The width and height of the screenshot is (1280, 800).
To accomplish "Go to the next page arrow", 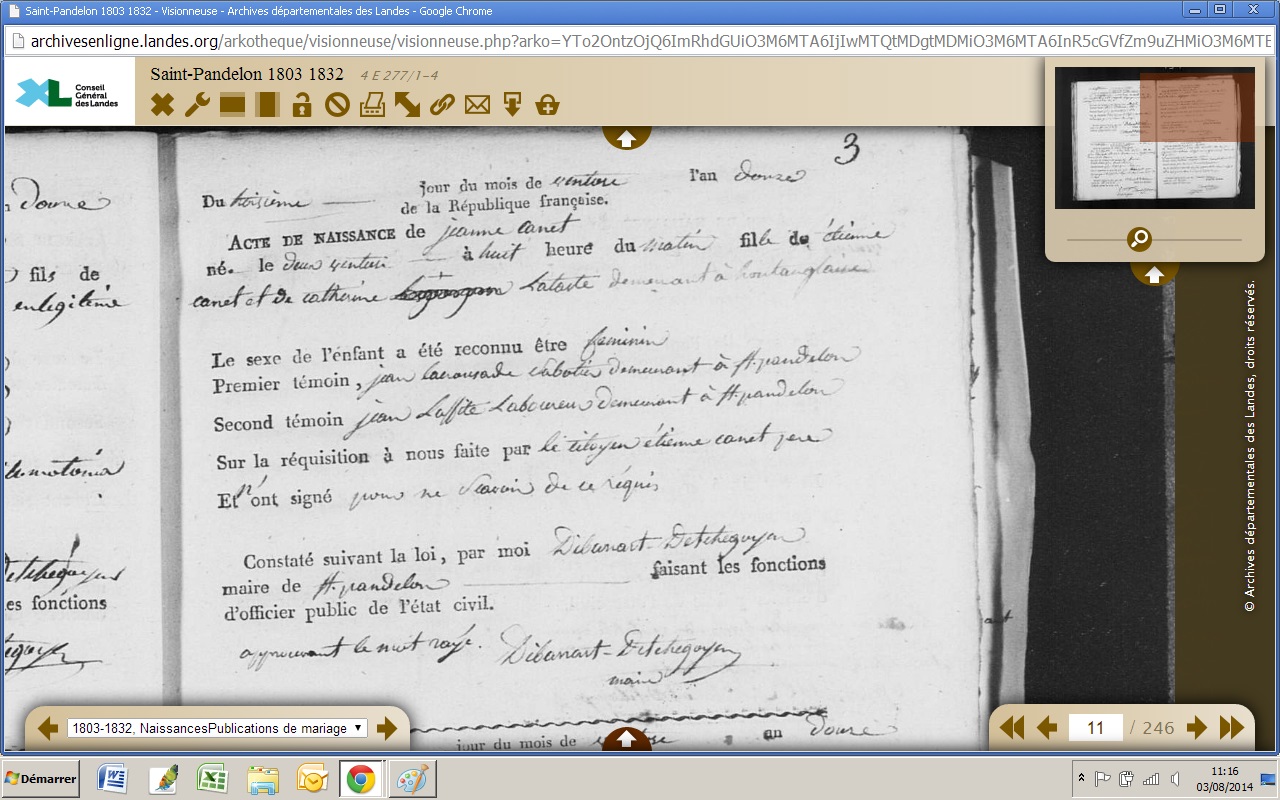I will pyautogui.click(x=1196, y=728).
